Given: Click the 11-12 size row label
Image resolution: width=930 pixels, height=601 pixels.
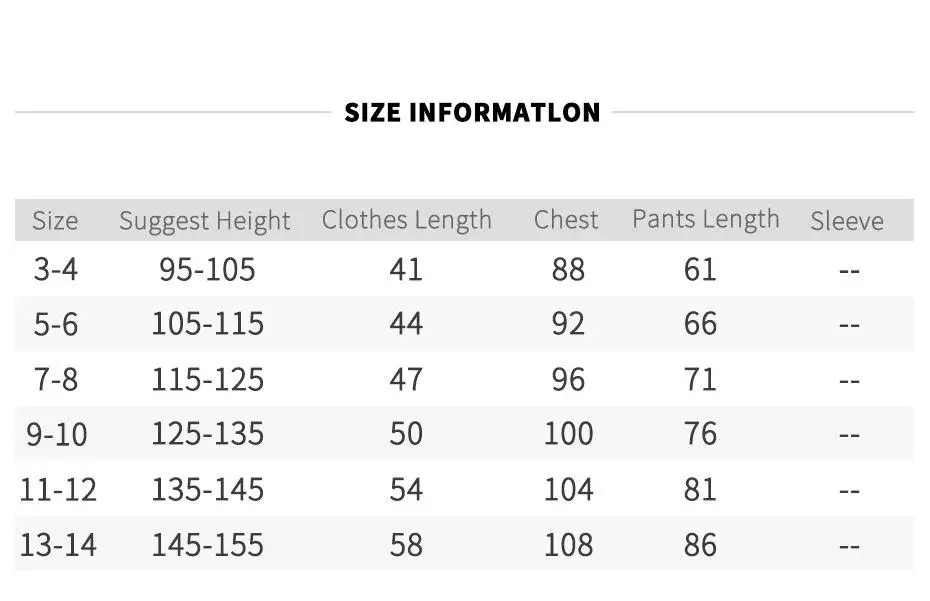Looking at the screenshot, I should tap(58, 489).
